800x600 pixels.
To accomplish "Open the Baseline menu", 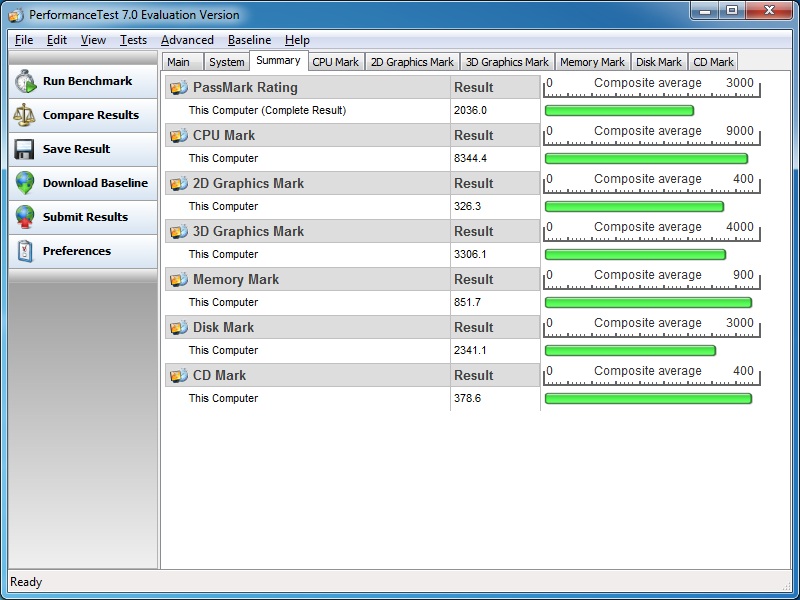I will tap(249, 40).
